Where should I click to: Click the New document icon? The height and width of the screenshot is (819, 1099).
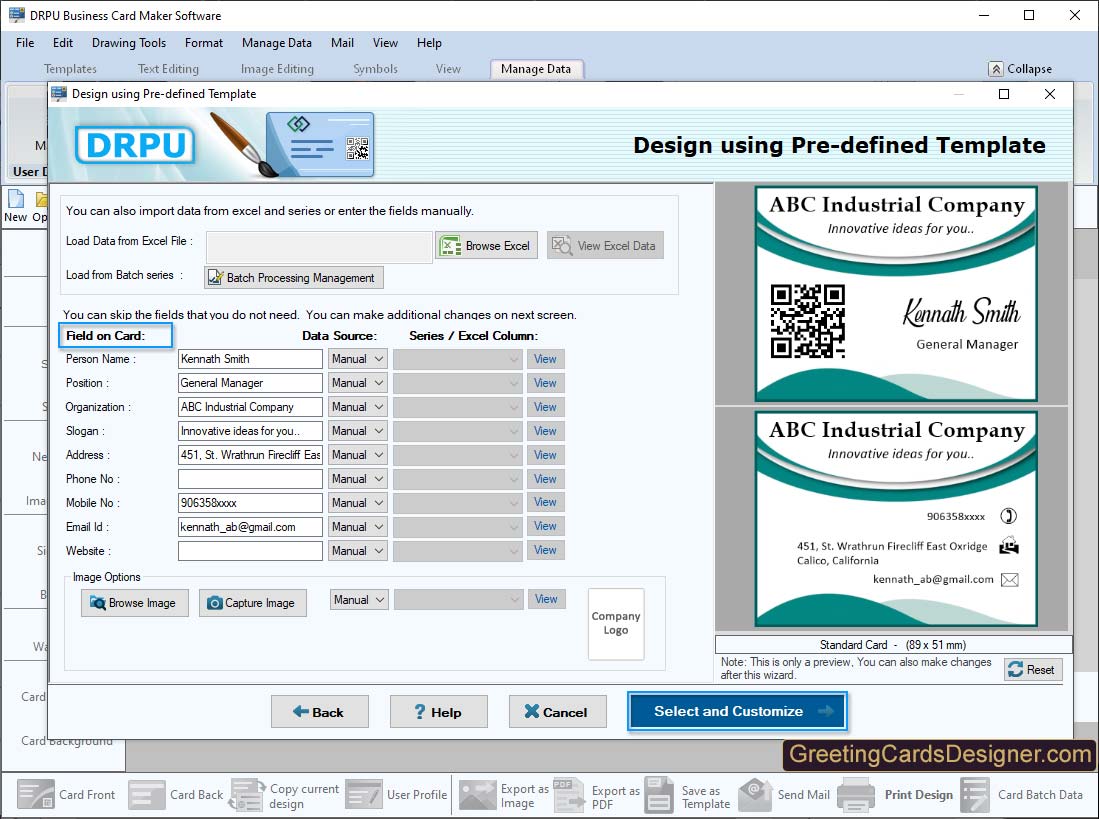15,199
